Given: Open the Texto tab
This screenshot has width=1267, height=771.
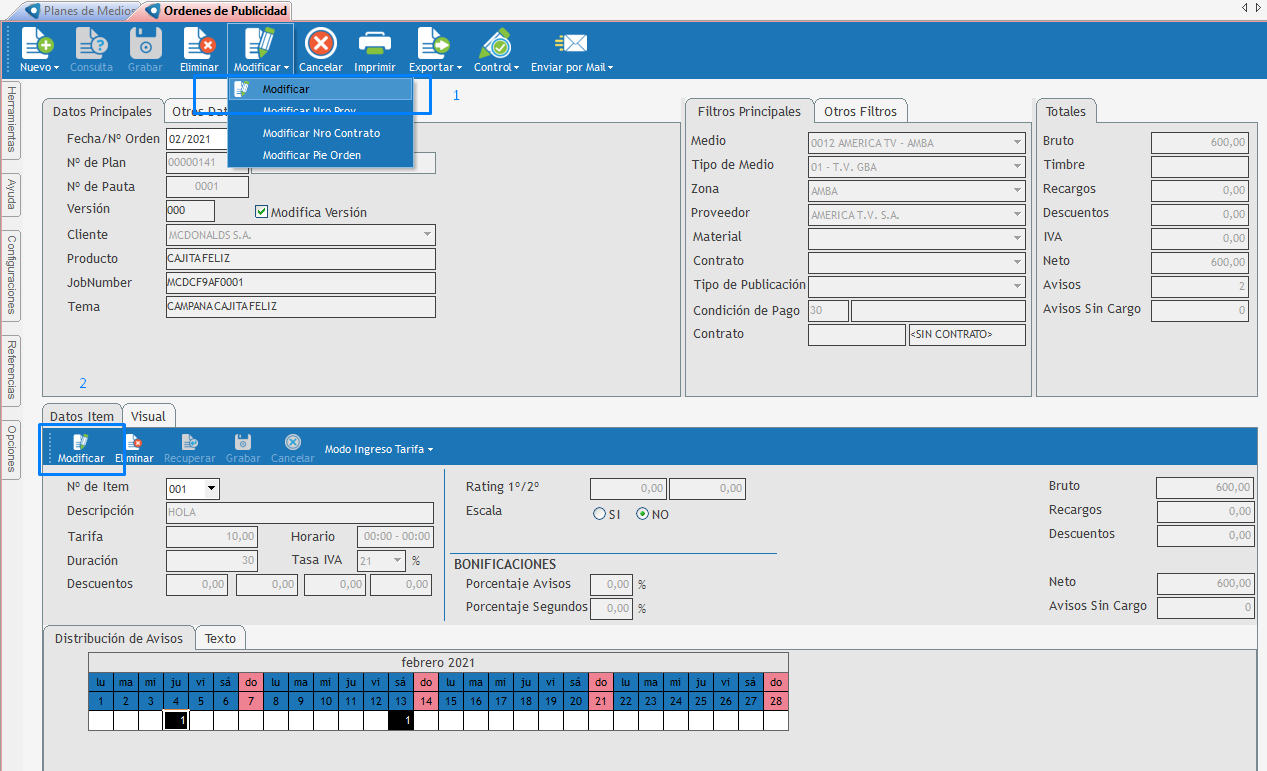Looking at the screenshot, I should coord(220,638).
